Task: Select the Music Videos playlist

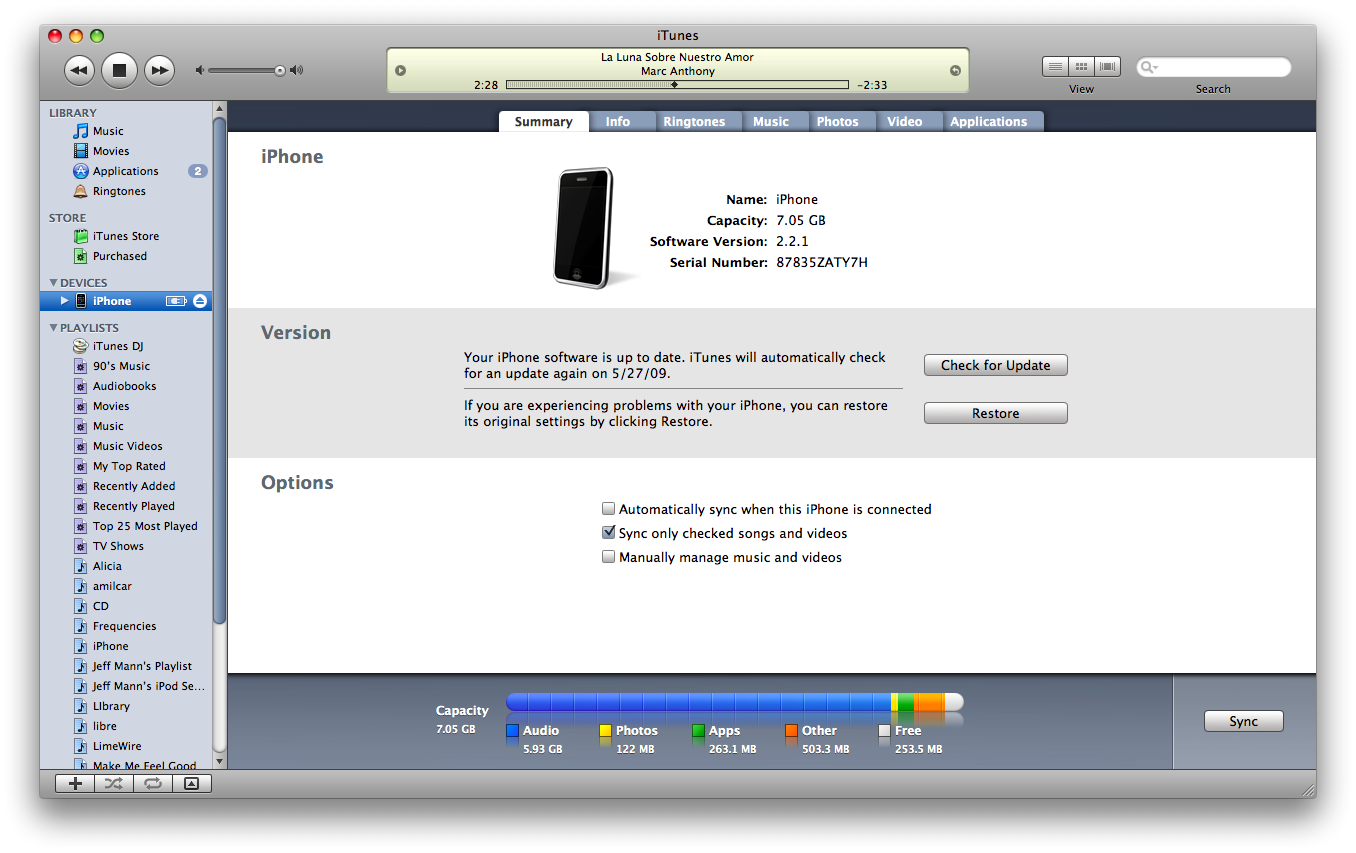Action: (x=126, y=446)
